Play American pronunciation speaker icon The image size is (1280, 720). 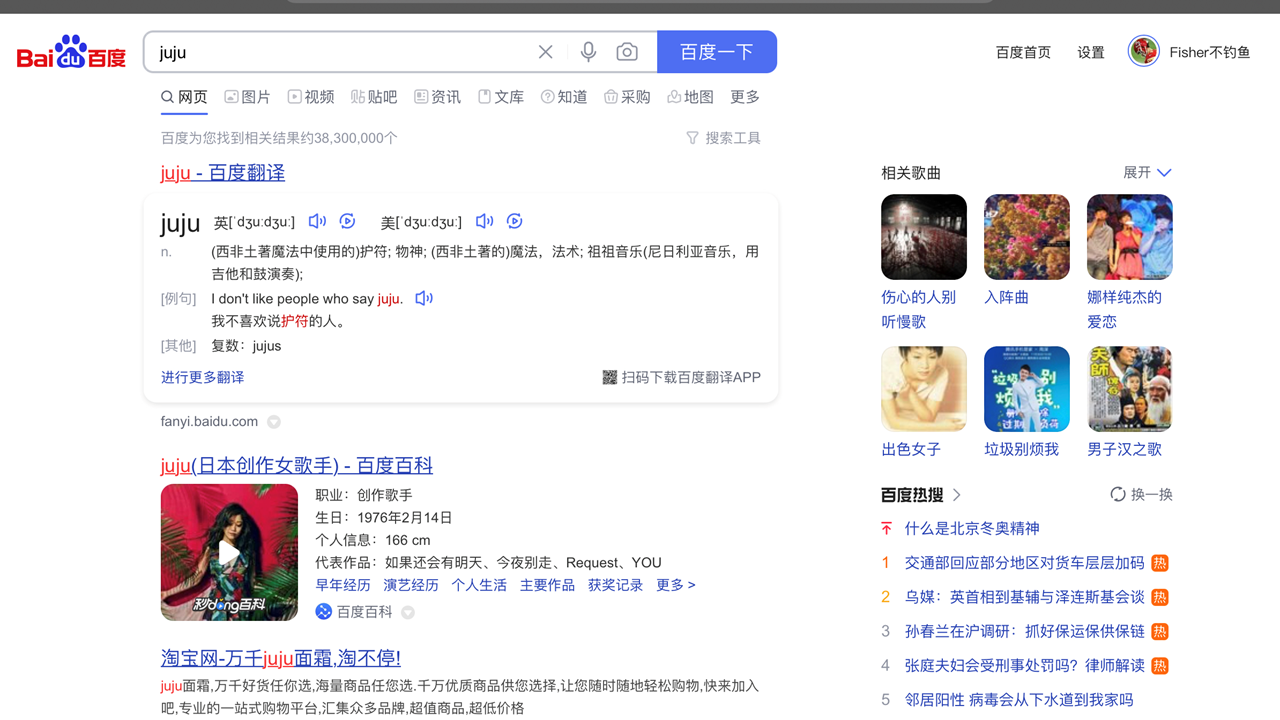(x=484, y=221)
